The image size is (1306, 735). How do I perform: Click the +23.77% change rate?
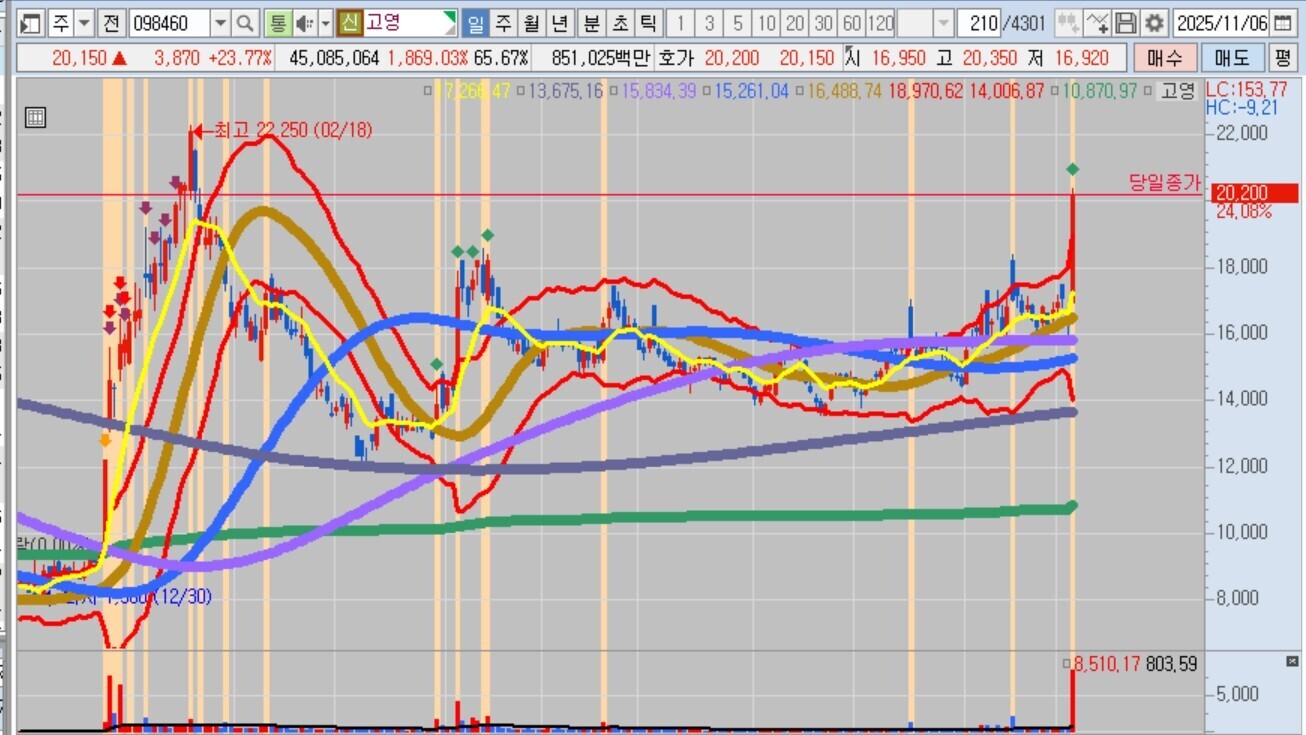[239, 58]
